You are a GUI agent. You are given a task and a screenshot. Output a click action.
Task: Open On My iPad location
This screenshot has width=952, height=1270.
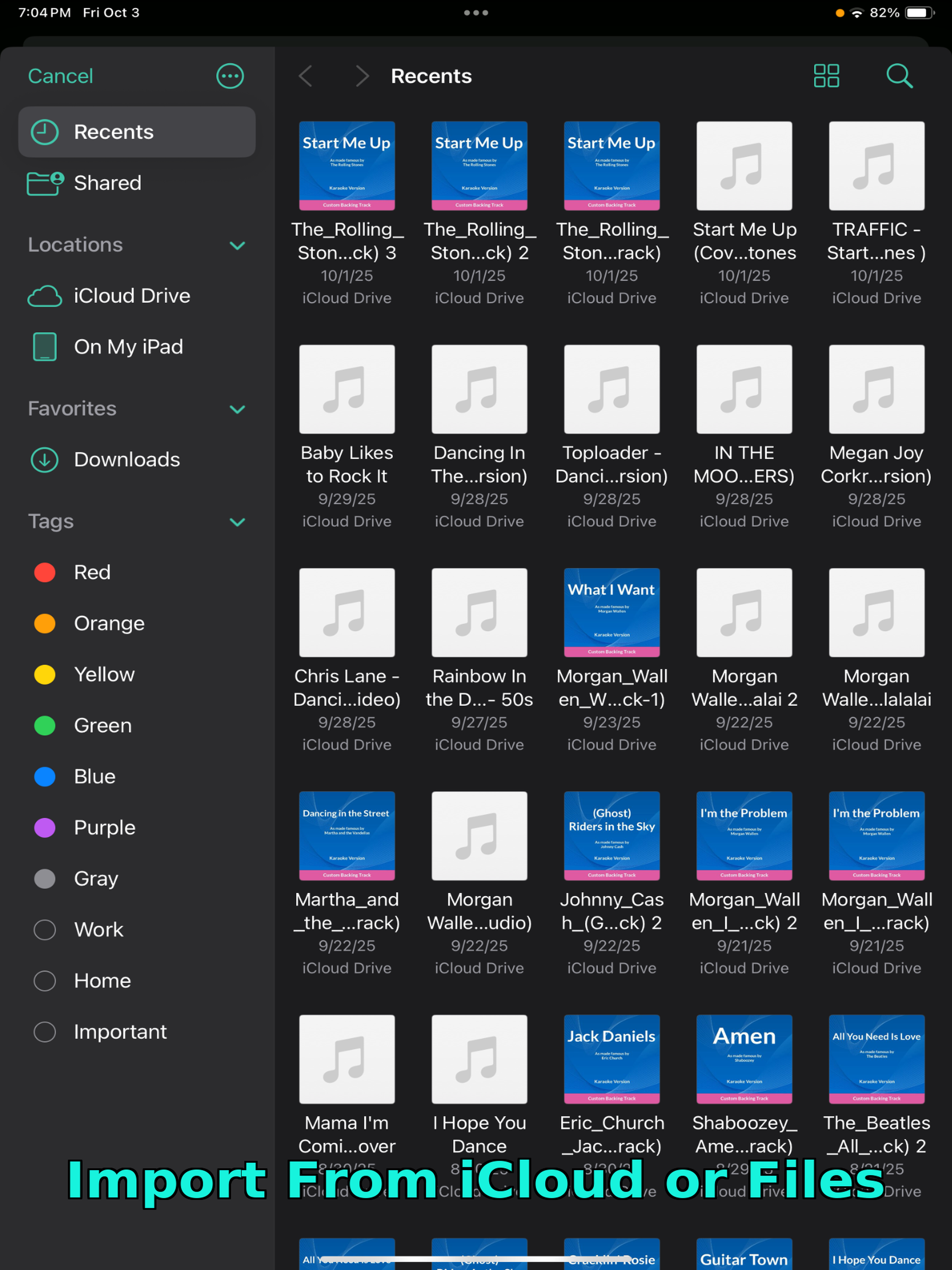coord(137,347)
